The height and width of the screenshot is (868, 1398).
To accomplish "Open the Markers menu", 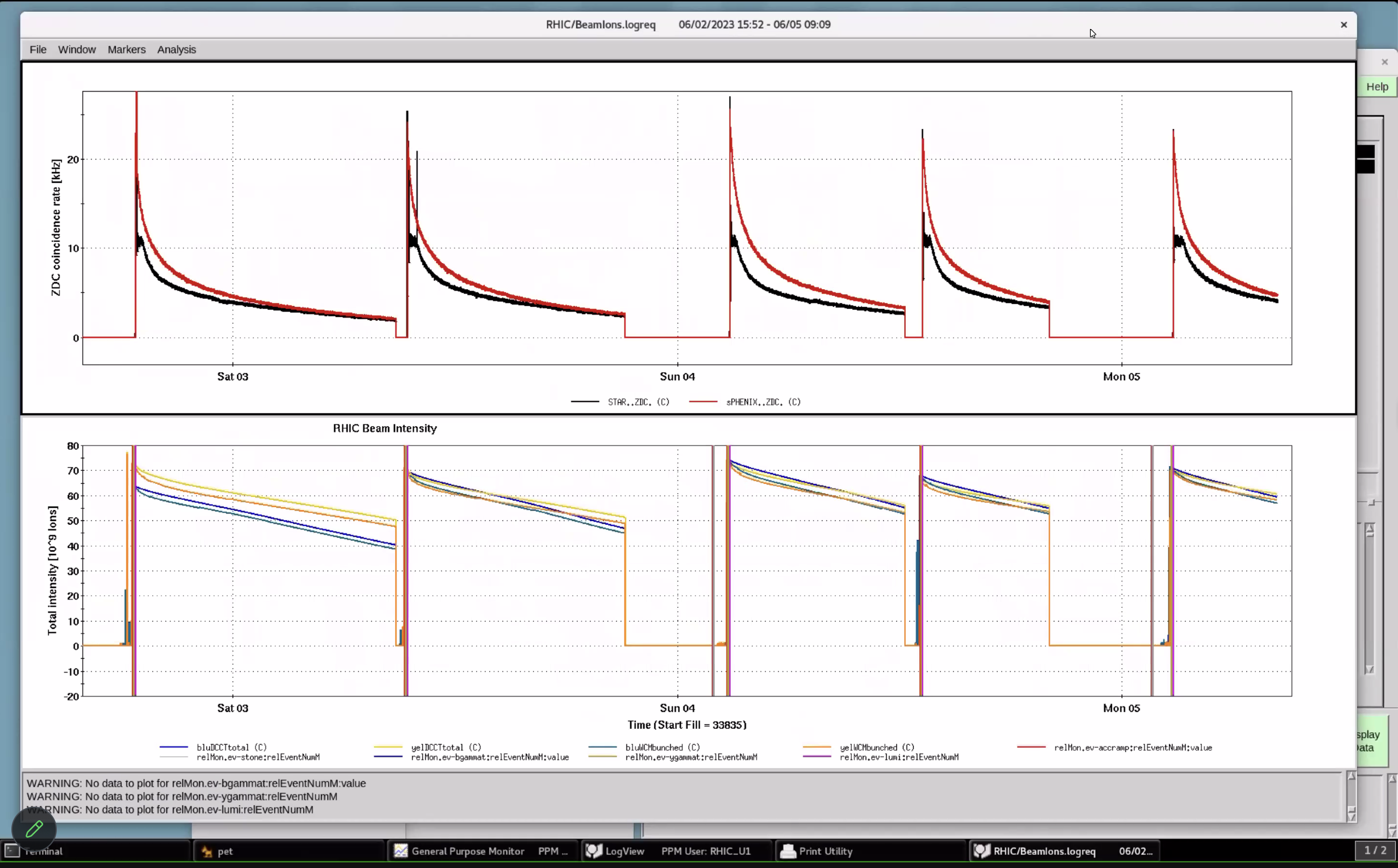I will [x=126, y=49].
